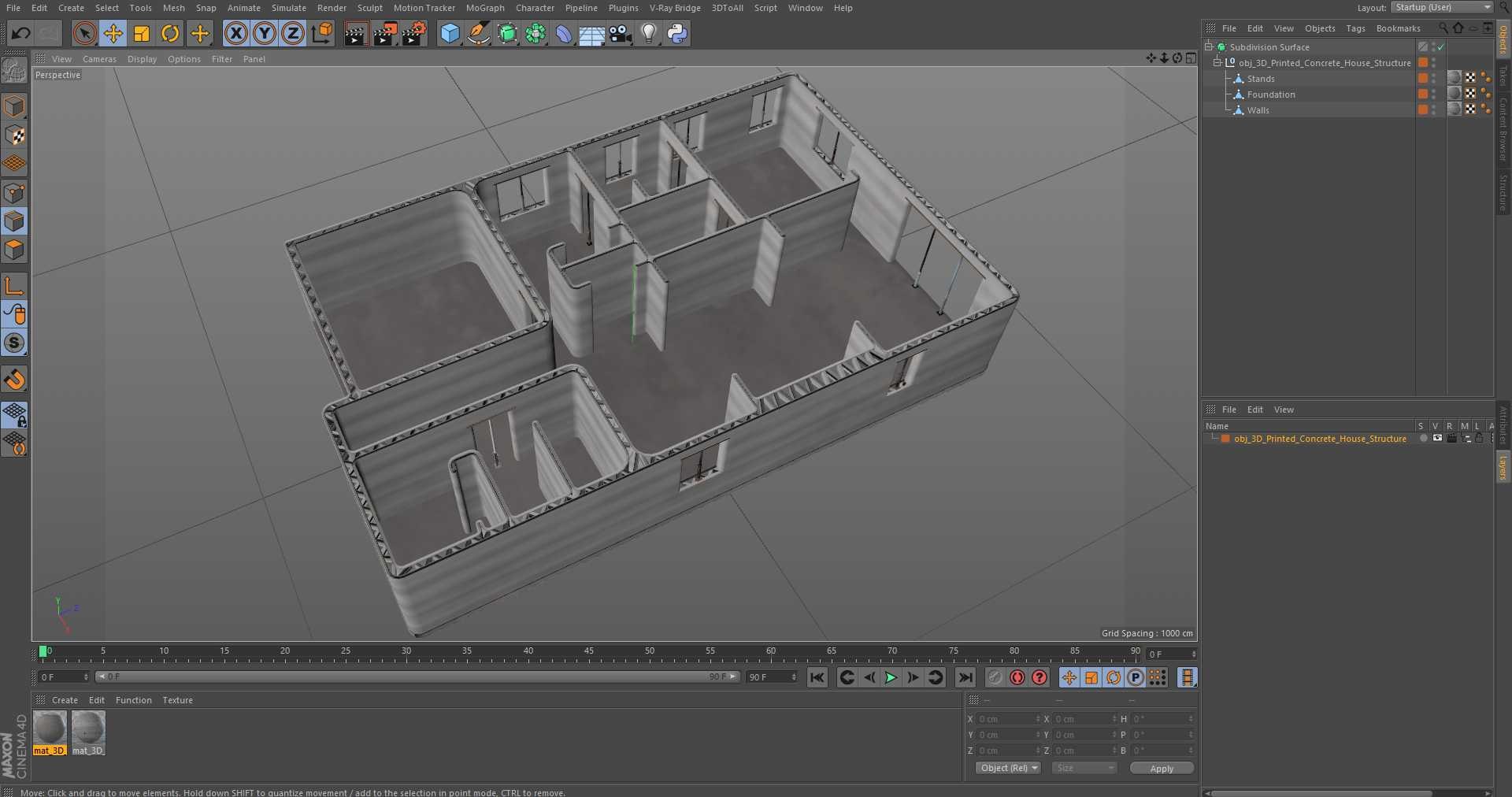Toggle Y axis lock
Screen dimensions: 1512x797
click(x=265, y=33)
